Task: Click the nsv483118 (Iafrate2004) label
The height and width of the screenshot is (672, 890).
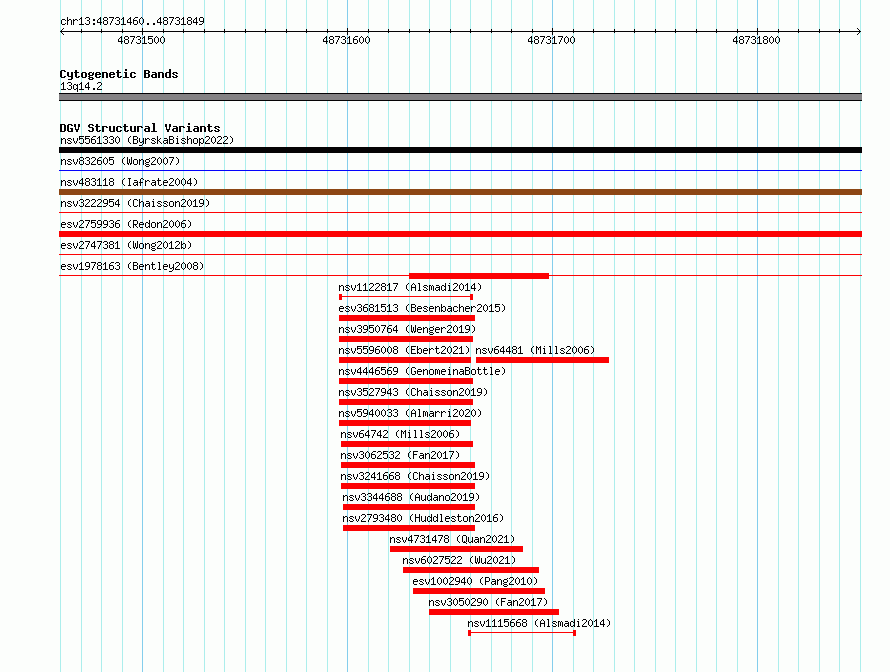Action: [129, 182]
